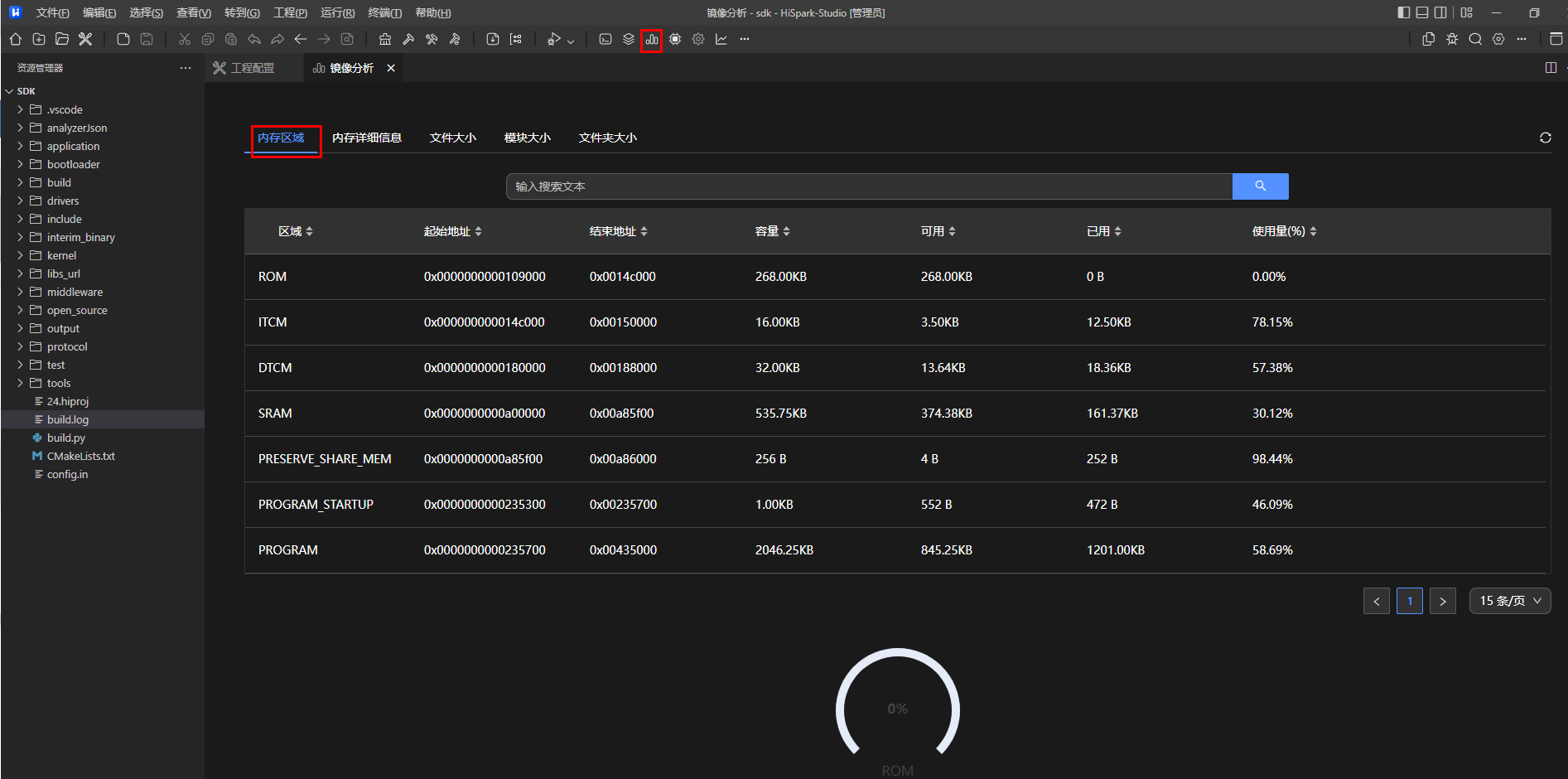This screenshot has height=779, width=1568.
Task: Open image analysis bar-chart icon
Action: [652, 39]
